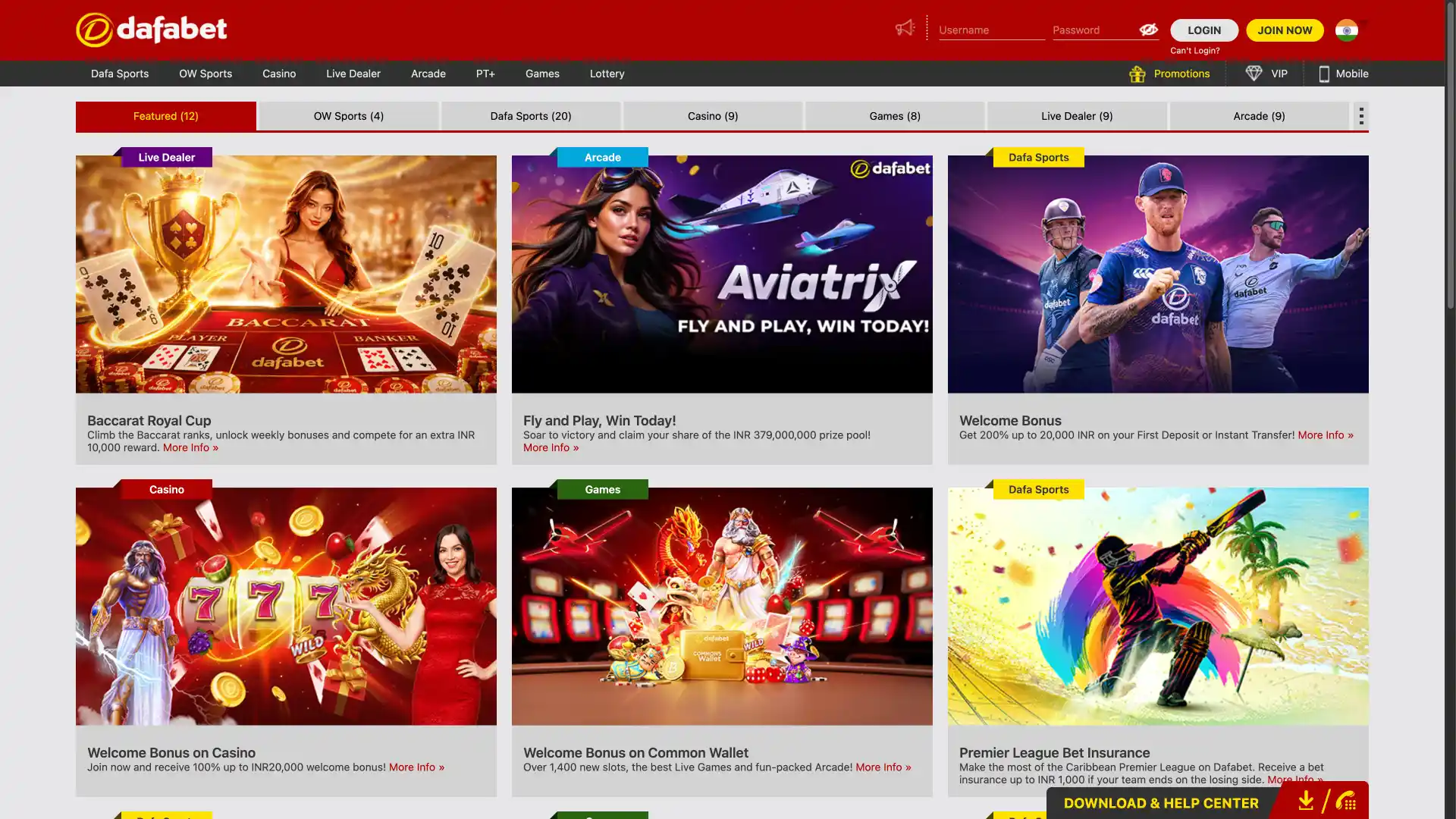Click the Baccarat Royal Cup title
The height and width of the screenshot is (819, 1456).
click(149, 421)
